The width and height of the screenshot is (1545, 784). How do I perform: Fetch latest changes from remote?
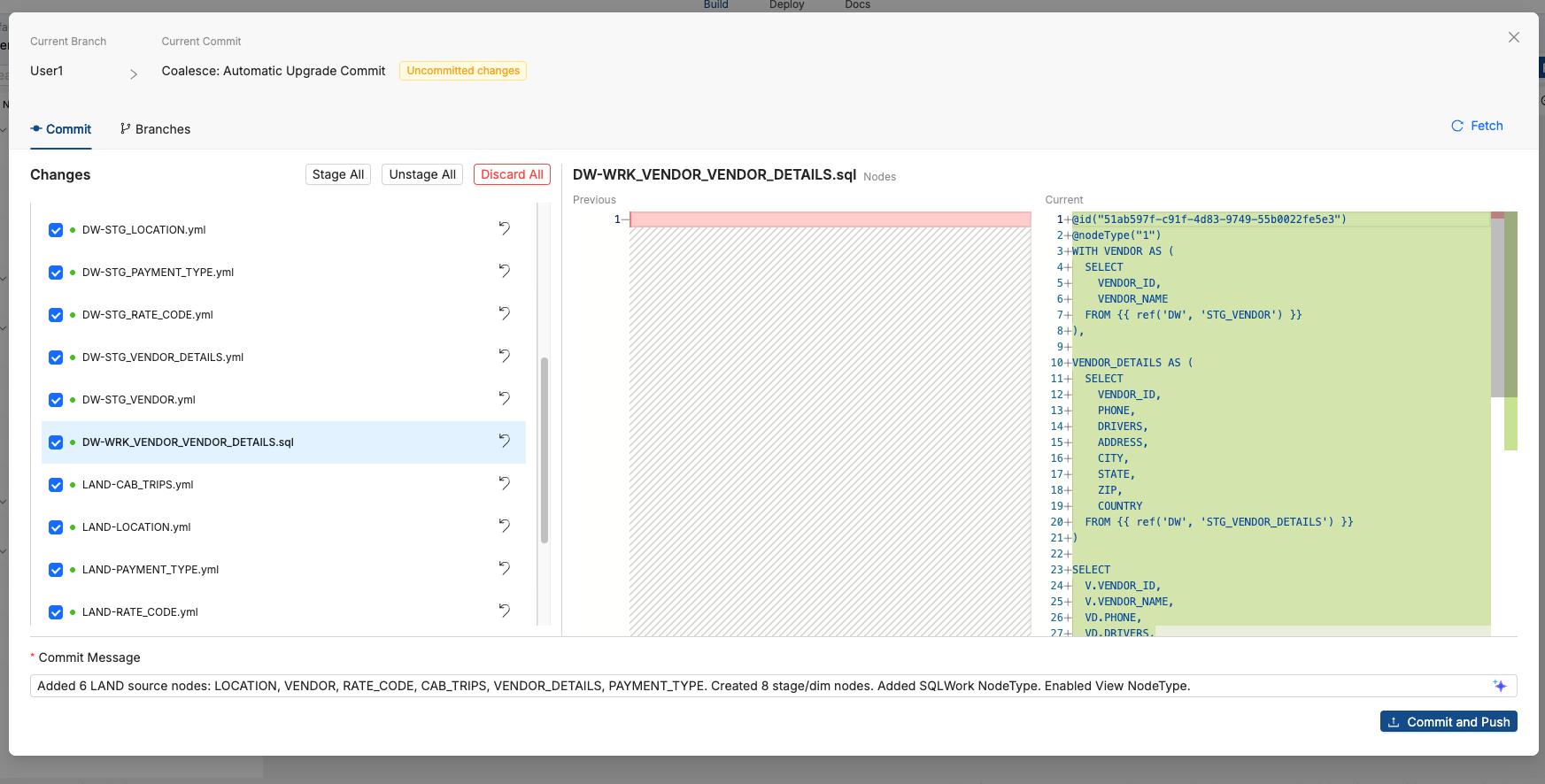coord(1477,126)
